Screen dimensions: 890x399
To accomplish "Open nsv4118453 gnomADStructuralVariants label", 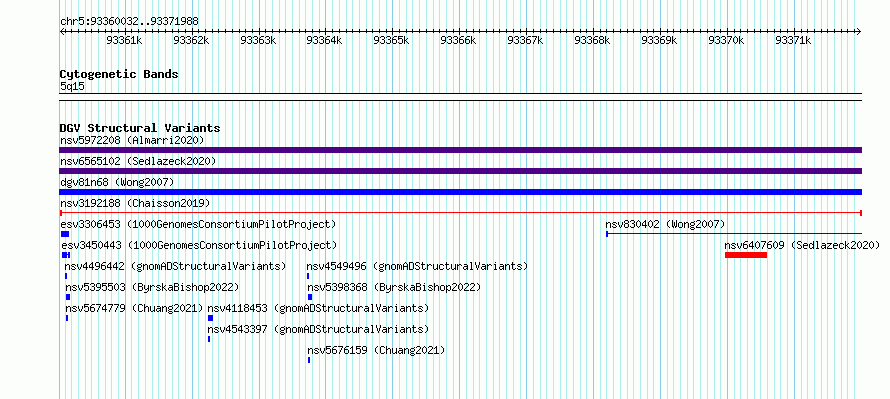I will pos(318,308).
